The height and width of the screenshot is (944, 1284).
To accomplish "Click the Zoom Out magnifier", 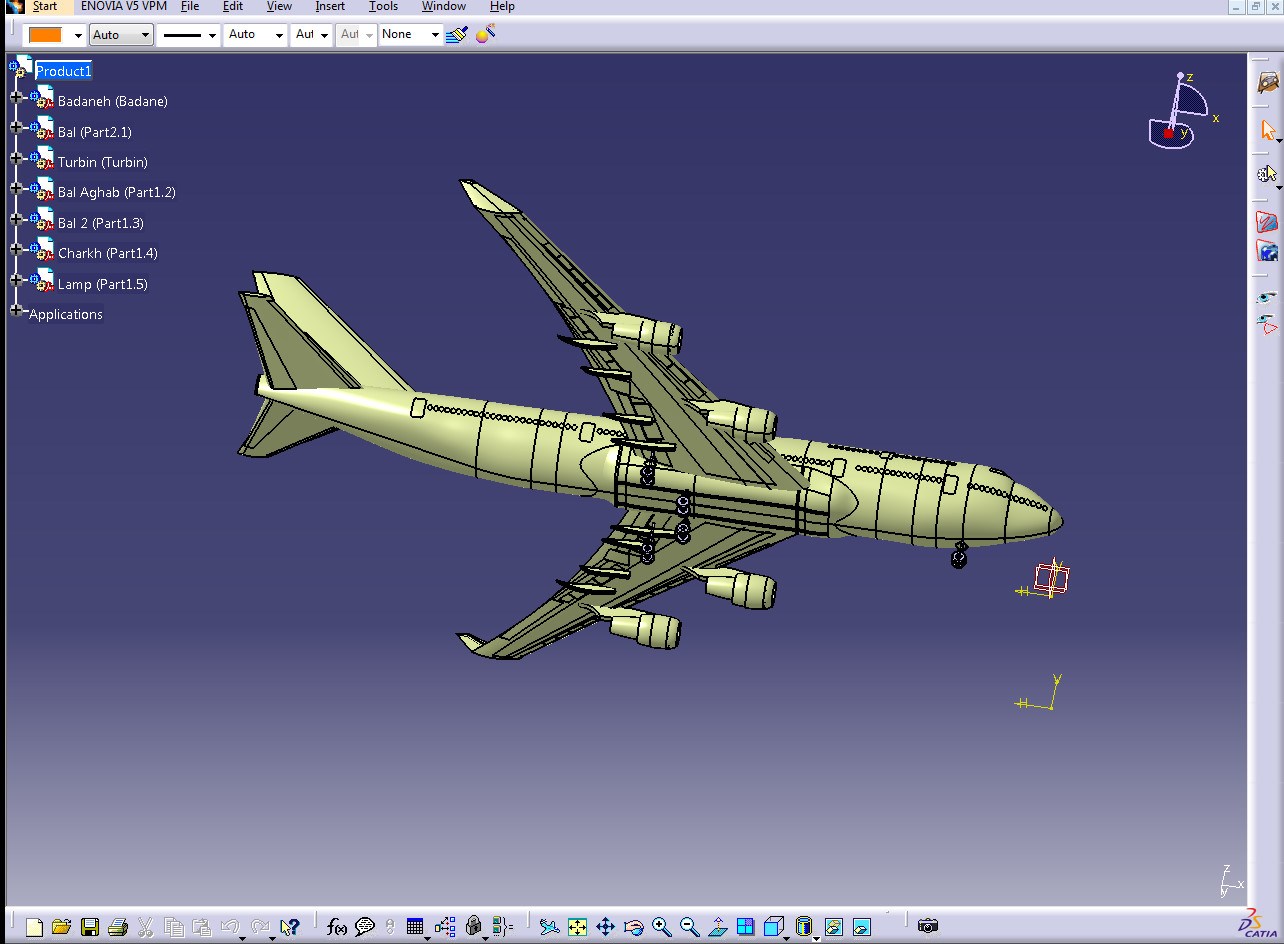I will [689, 927].
